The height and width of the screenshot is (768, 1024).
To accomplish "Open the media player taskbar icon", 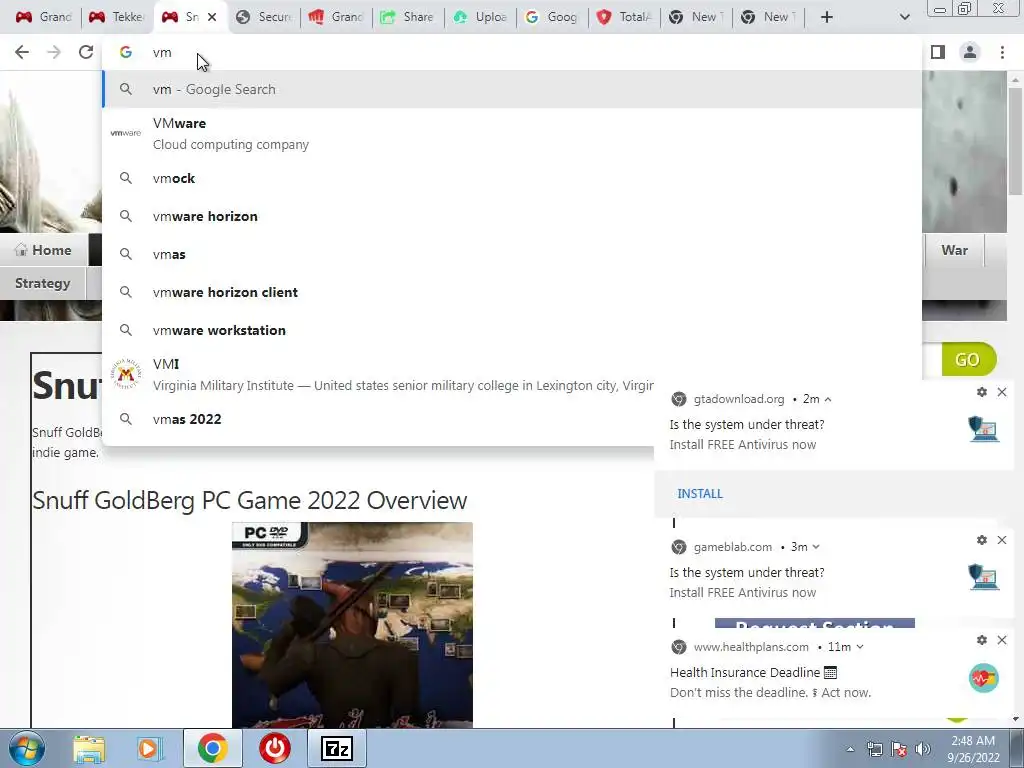I will (x=150, y=748).
